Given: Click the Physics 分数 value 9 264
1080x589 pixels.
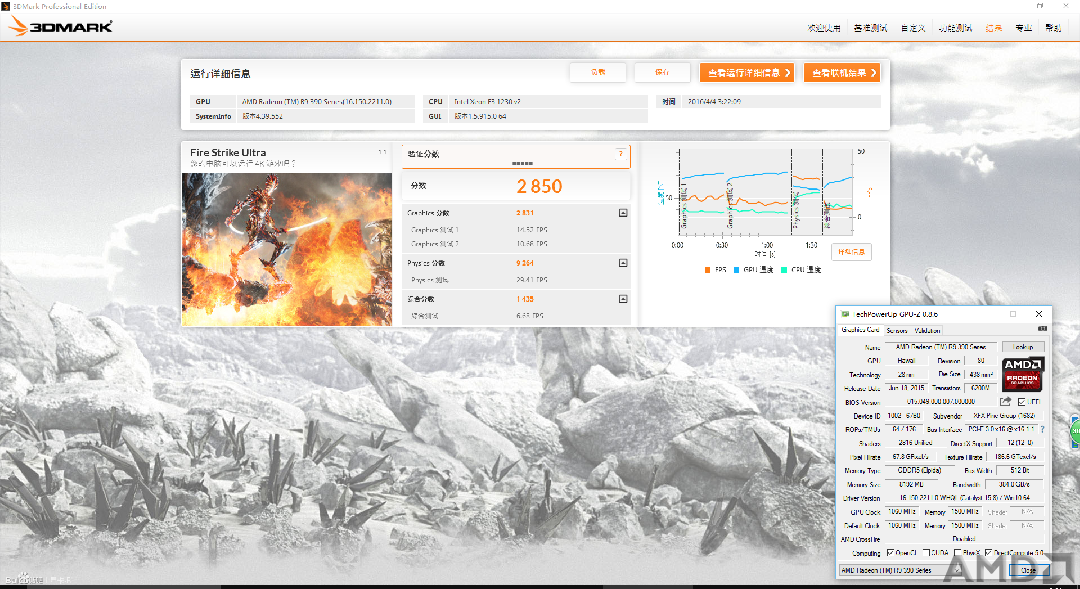Looking at the screenshot, I should (525, 263).
